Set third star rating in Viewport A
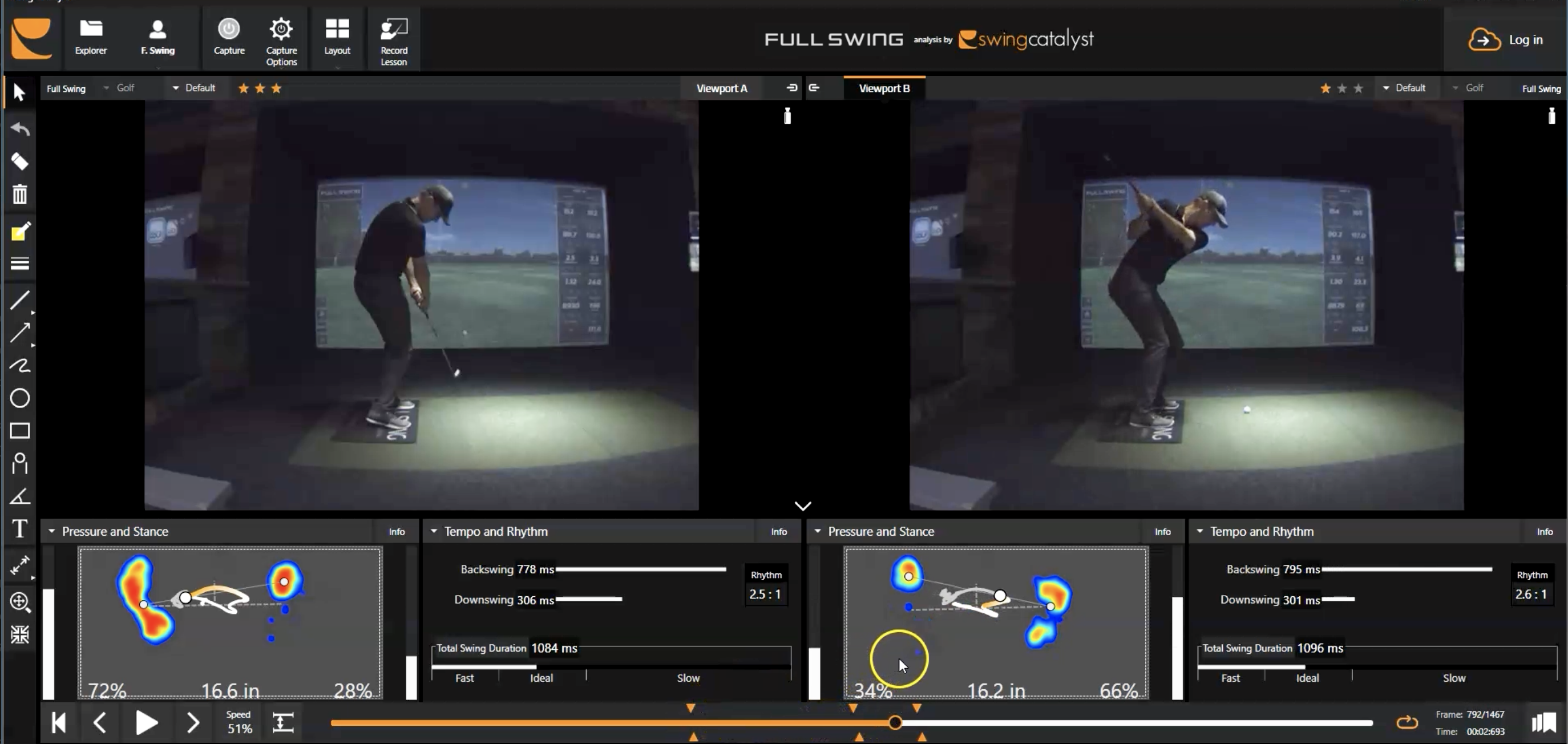The width and height of the screenshot is (1568, 744). tap(276, 88)
